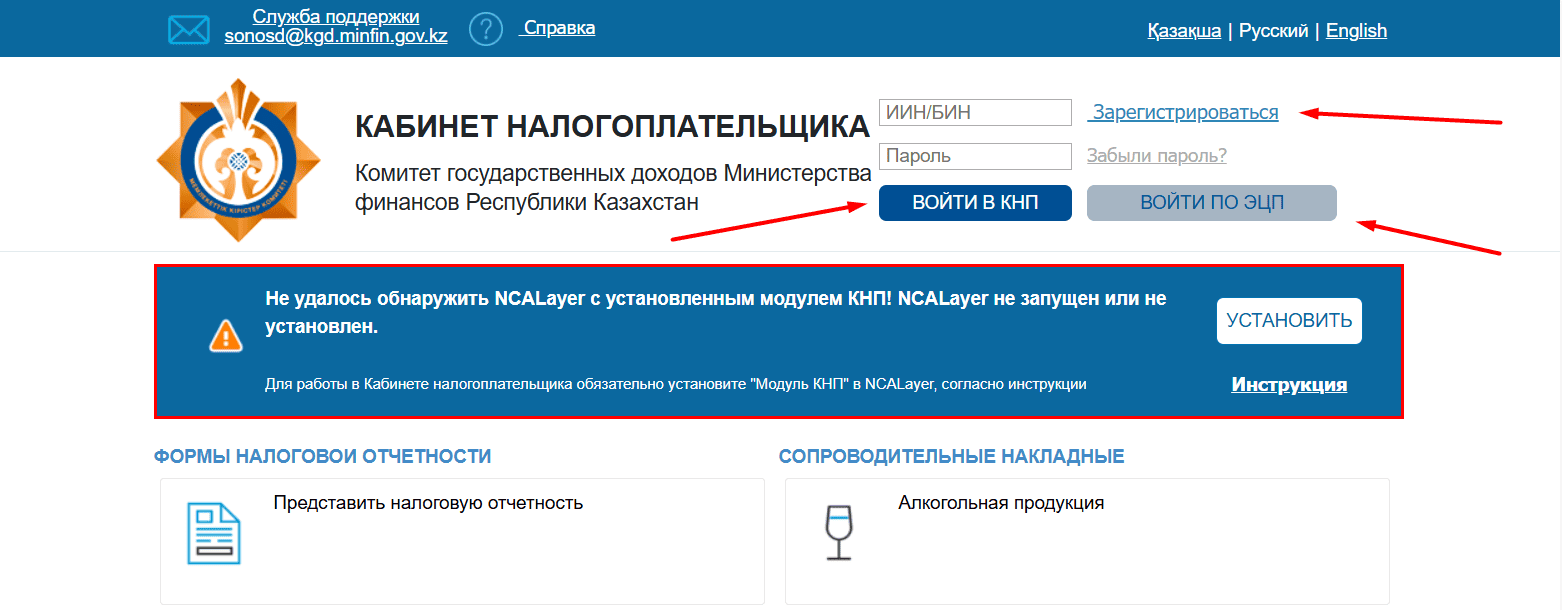Switch language to Қазақша
Image resolution: width=1562 pixels, height=610 pixels.
[1184, 30]
